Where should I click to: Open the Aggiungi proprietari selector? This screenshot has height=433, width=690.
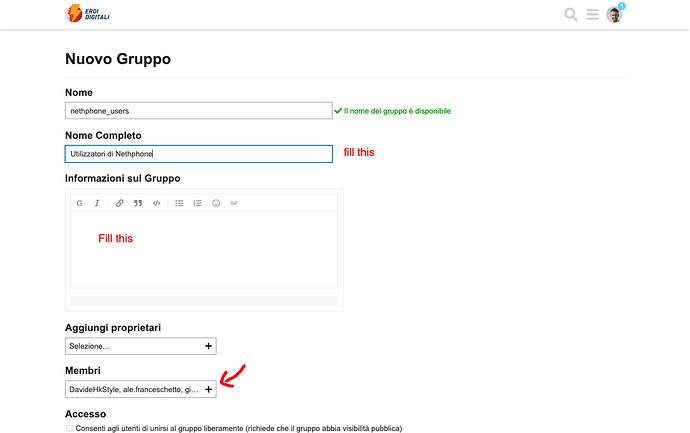[141, 346]
